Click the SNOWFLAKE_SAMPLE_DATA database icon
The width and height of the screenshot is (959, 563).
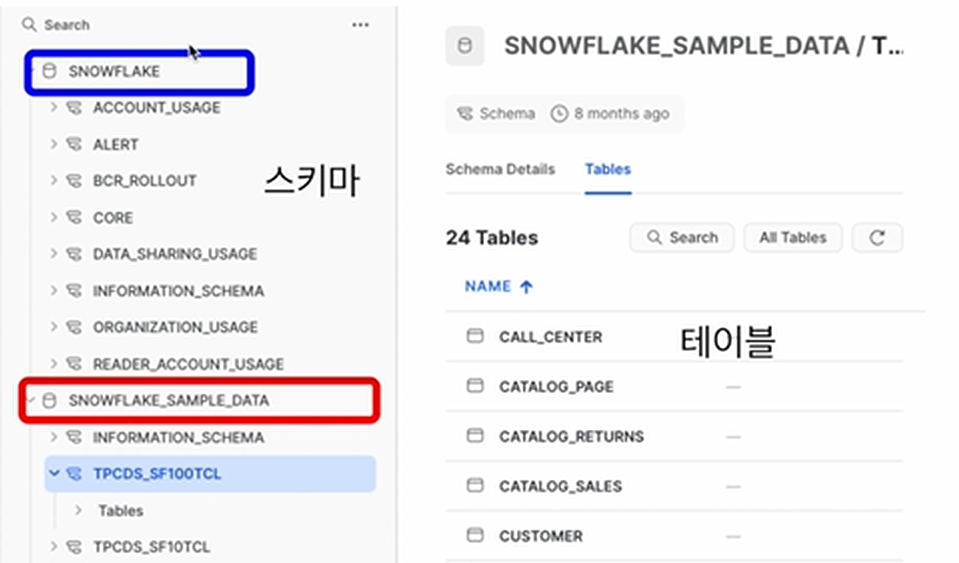click(x=50, y=400)
